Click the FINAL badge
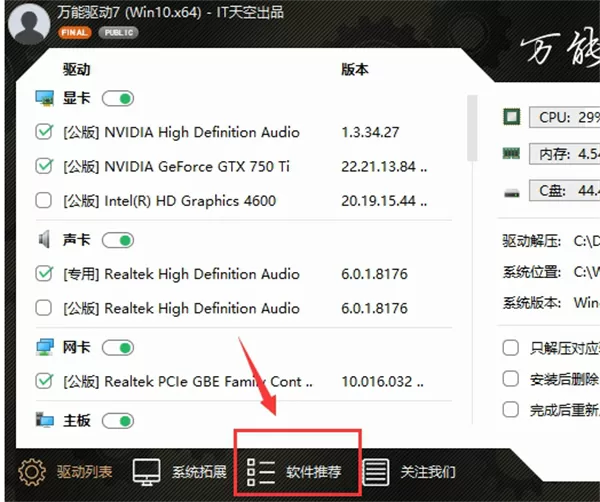This screenshot has height=502, width=600. 75,33
